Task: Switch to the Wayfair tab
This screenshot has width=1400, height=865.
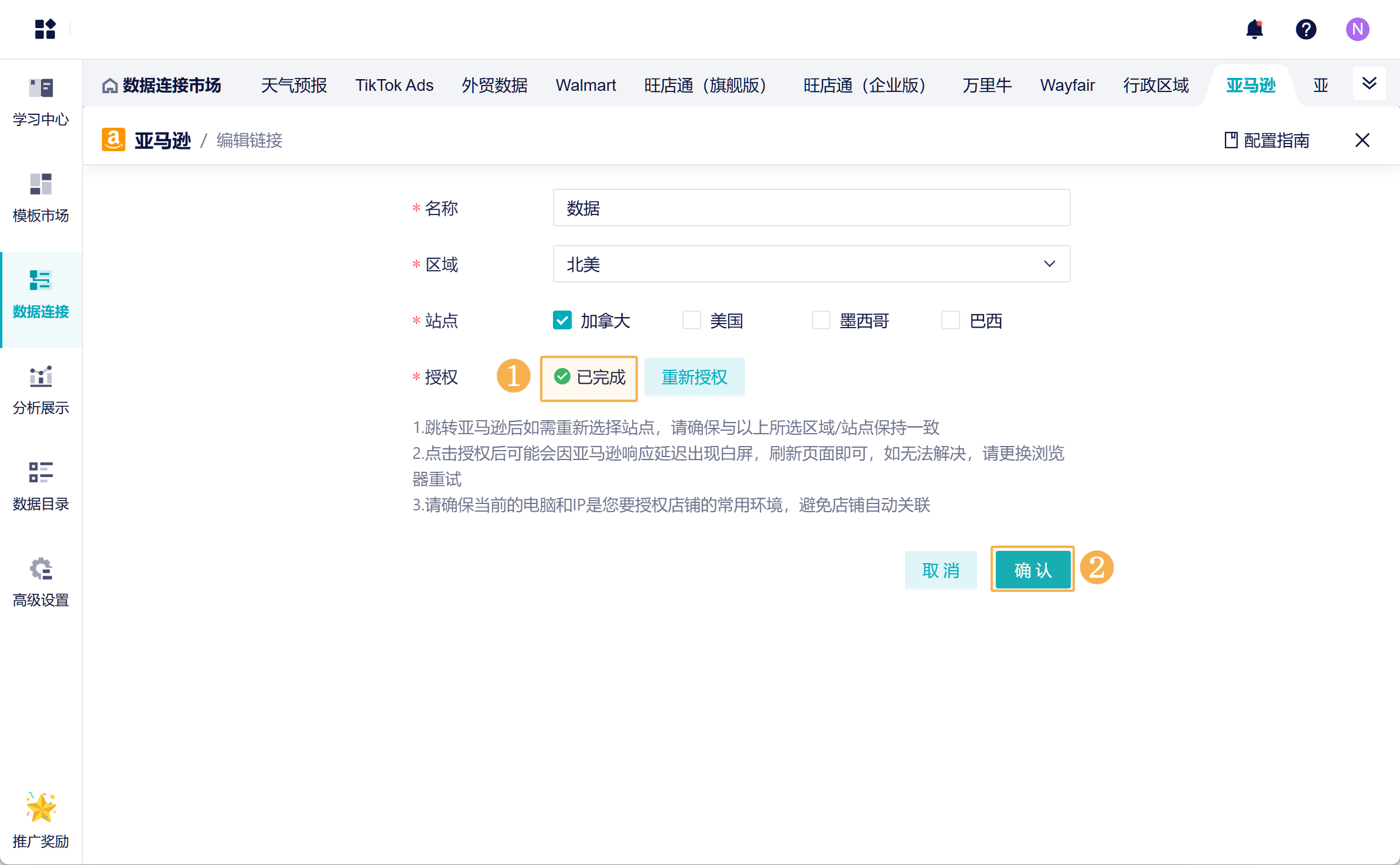Action: tap(1067, 86)
